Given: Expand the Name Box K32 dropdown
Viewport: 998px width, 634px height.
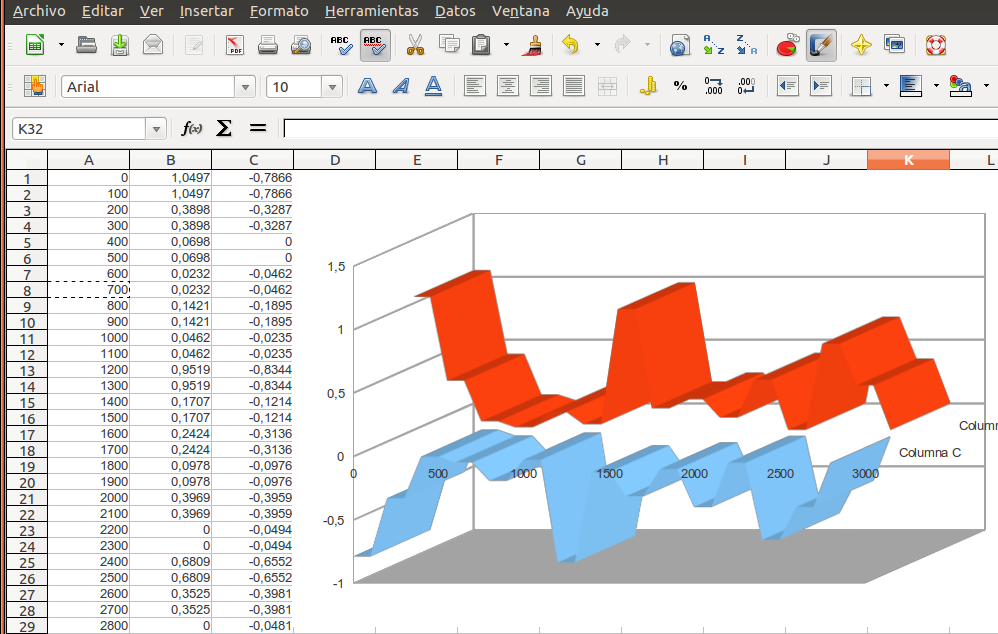Looking at the screenshot, I should (x=156, y=129).
